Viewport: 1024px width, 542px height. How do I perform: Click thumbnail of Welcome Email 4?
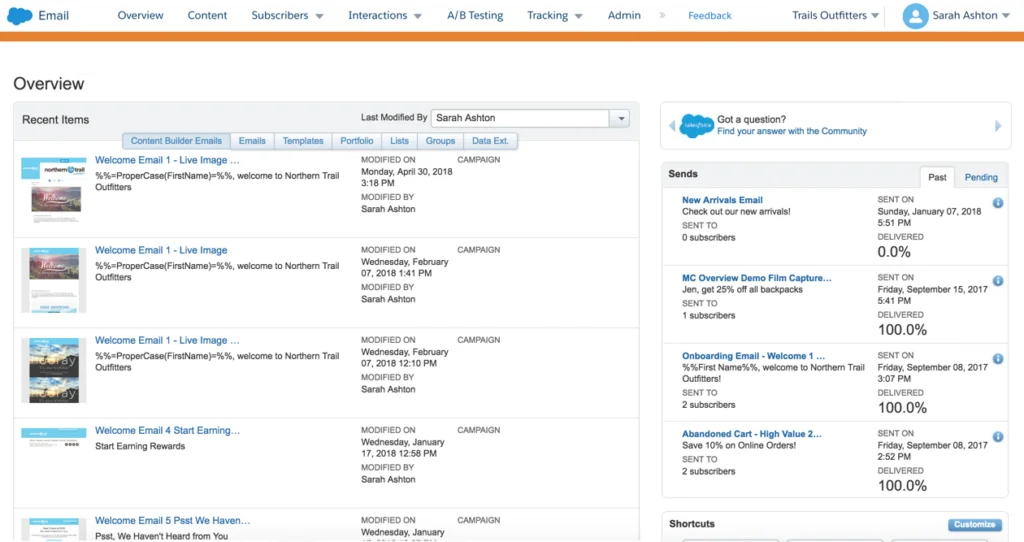point(54,437)
